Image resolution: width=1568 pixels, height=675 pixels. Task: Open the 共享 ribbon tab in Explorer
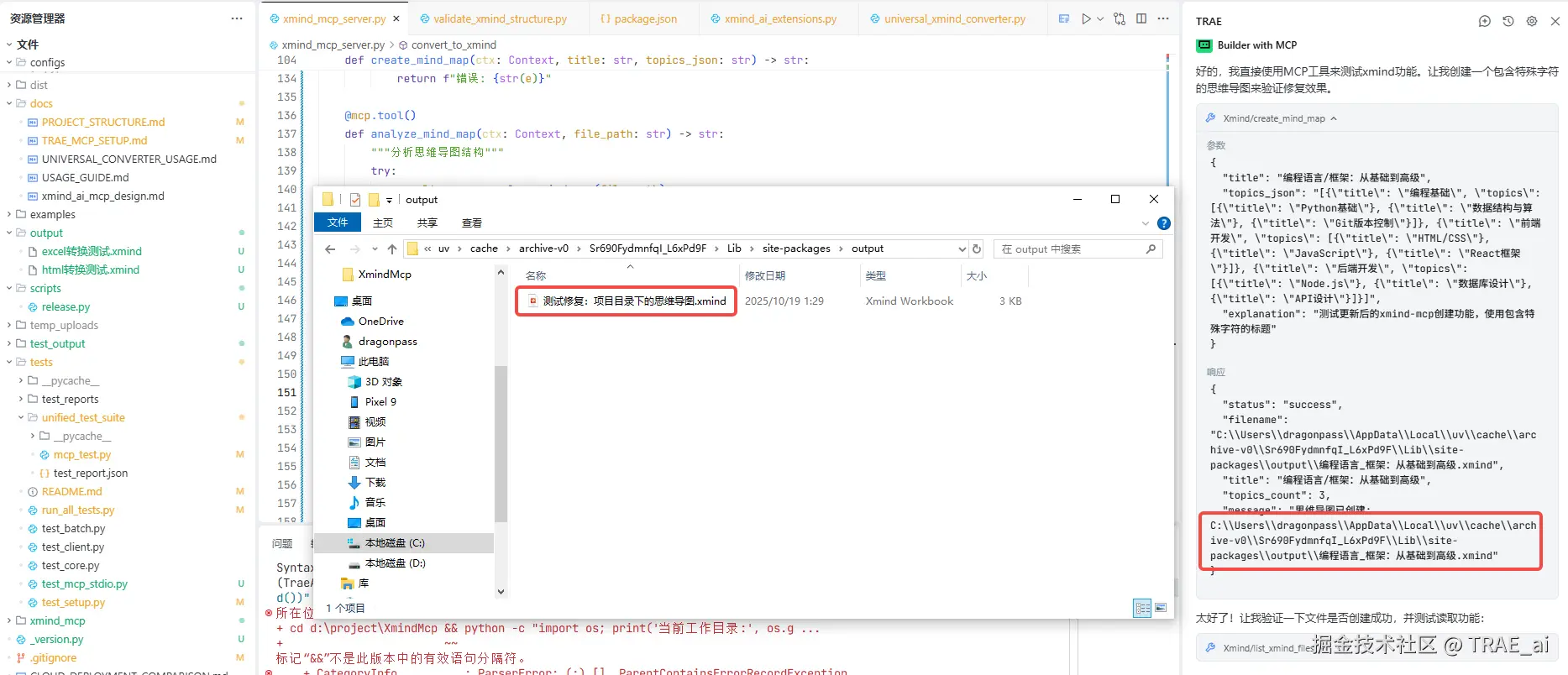427,222
